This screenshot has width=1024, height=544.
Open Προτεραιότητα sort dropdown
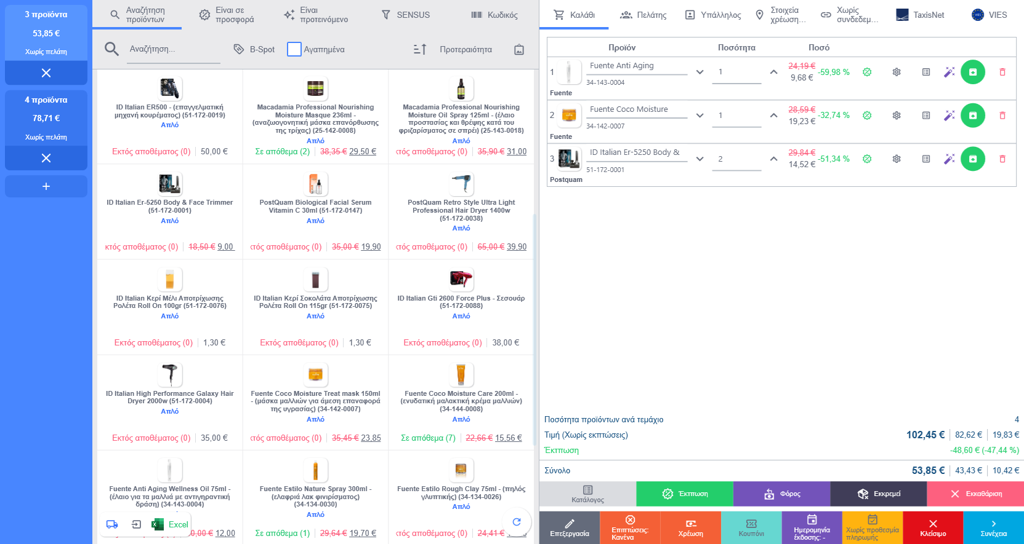point(466,50)
